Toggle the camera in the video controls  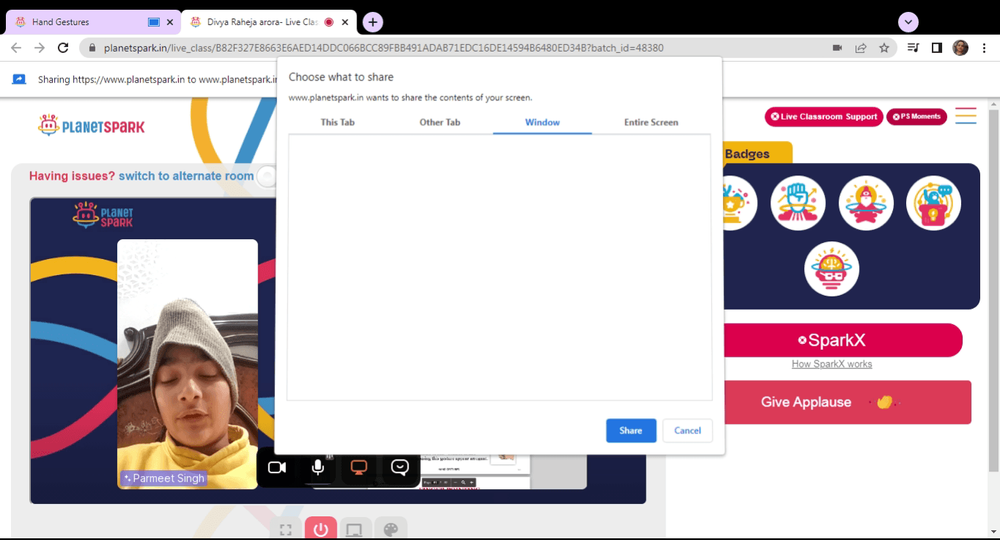(x=277, y=467)
